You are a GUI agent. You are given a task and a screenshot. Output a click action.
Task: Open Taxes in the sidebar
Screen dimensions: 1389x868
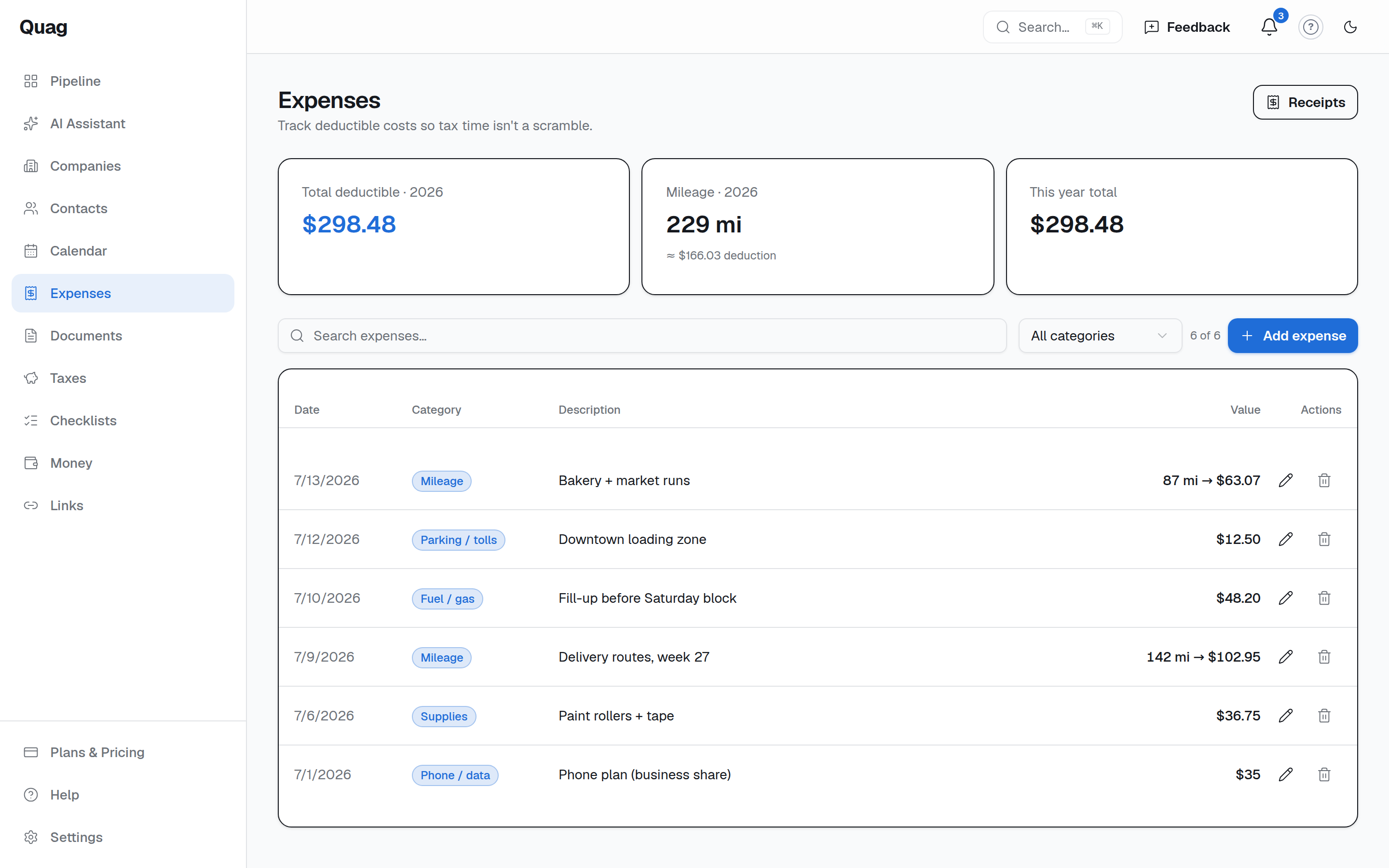click(x=123, y=379)
